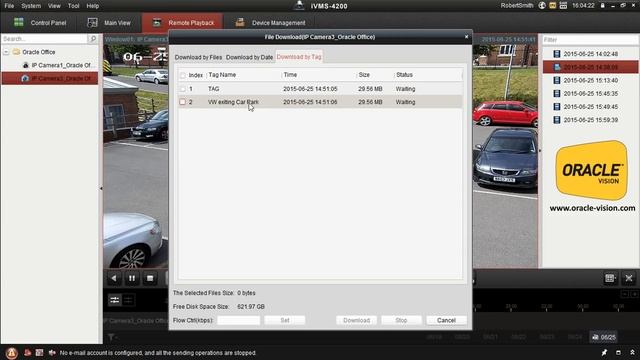Click the full screen expand icon
640x360 pixels.
629,278
